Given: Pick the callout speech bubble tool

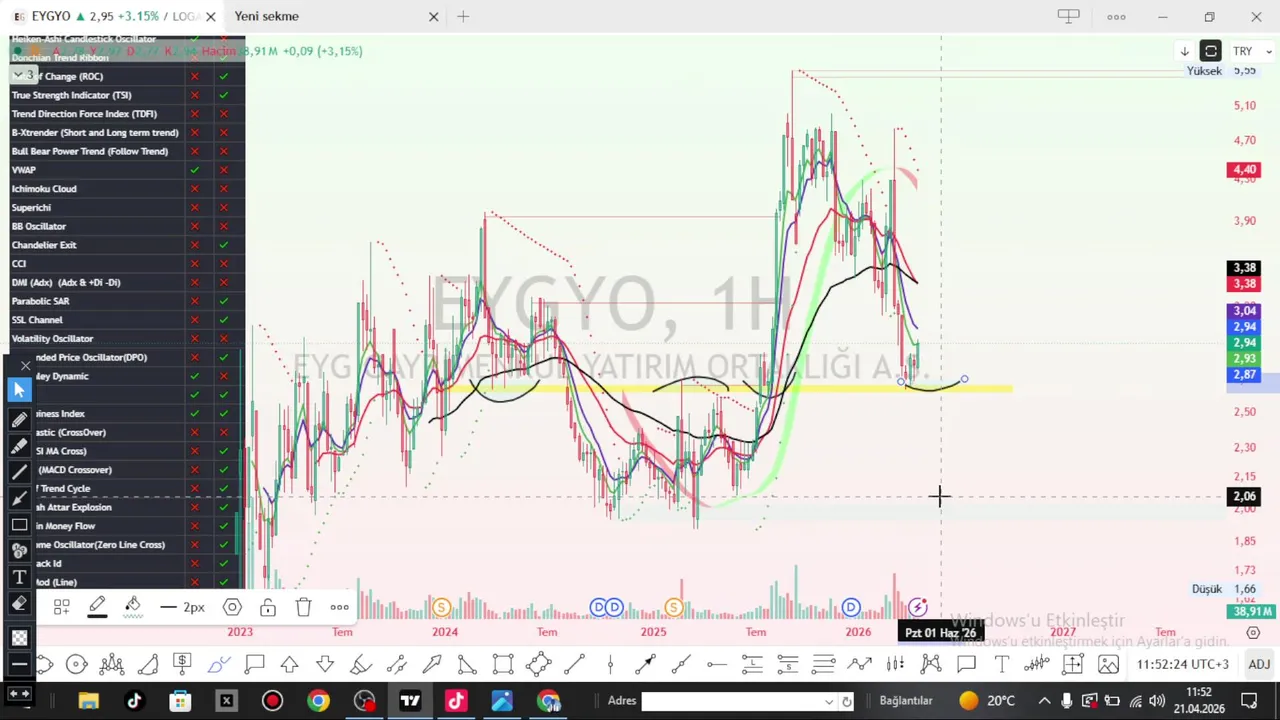Looking at the screenshot, I should (254, 664).
